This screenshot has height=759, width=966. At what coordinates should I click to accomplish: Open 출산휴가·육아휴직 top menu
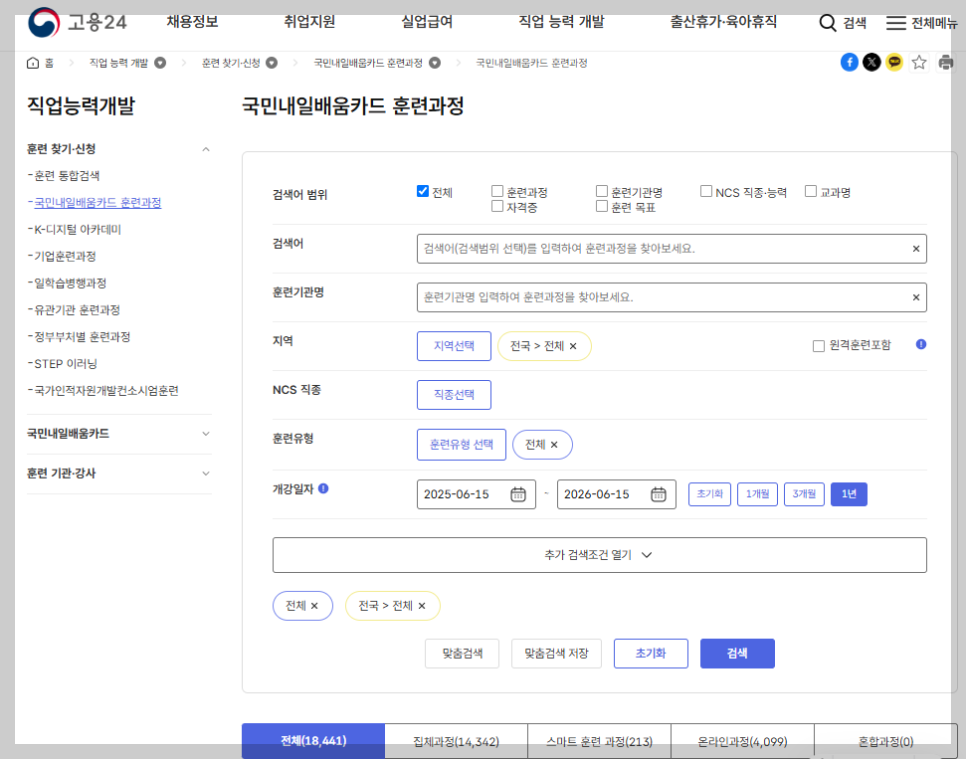723,22
